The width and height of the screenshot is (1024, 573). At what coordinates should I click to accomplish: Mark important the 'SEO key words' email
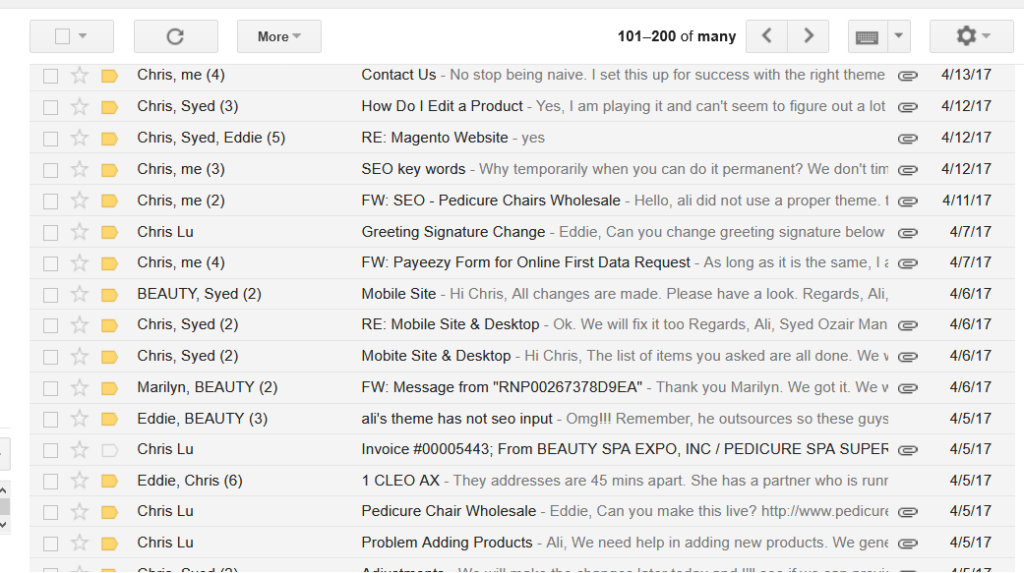[109, 169]
